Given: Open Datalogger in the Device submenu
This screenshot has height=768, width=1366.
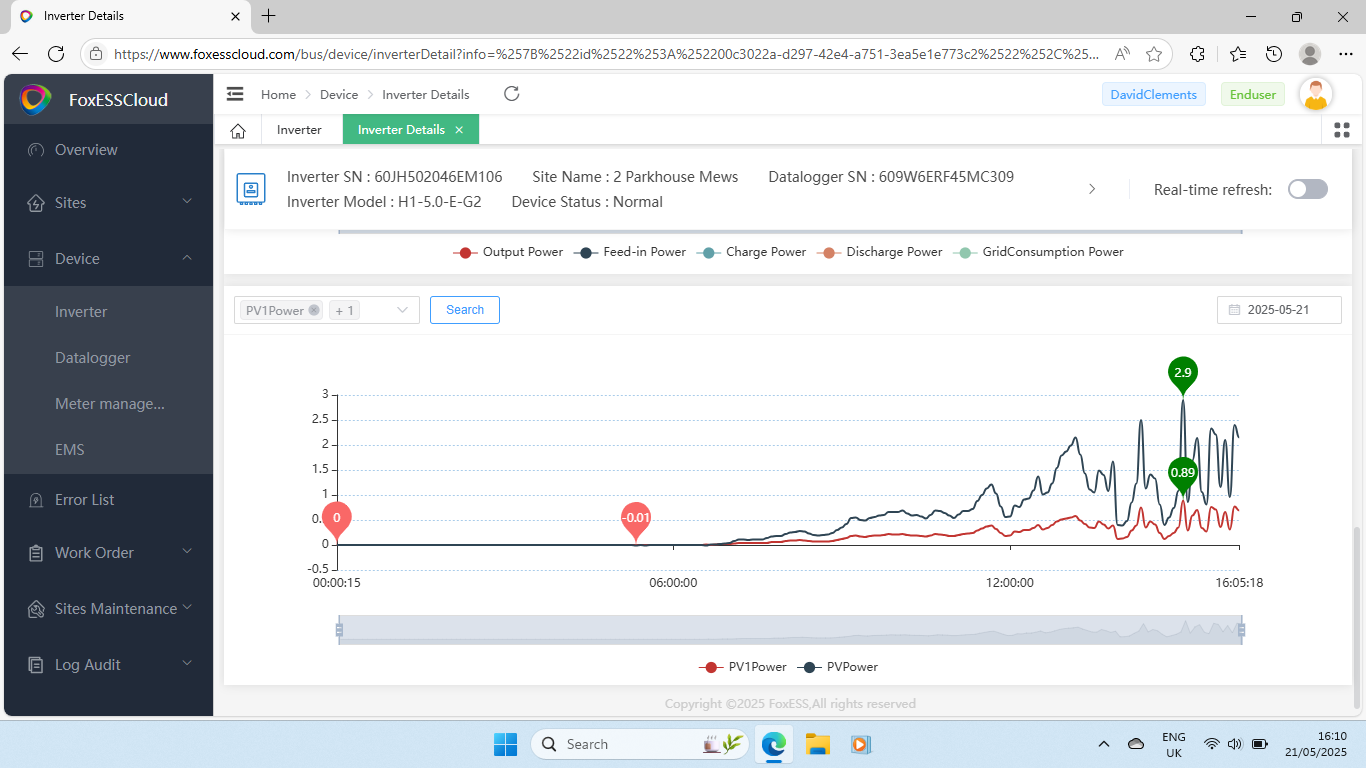Looking at the screenshot, I should click(93, 358).
